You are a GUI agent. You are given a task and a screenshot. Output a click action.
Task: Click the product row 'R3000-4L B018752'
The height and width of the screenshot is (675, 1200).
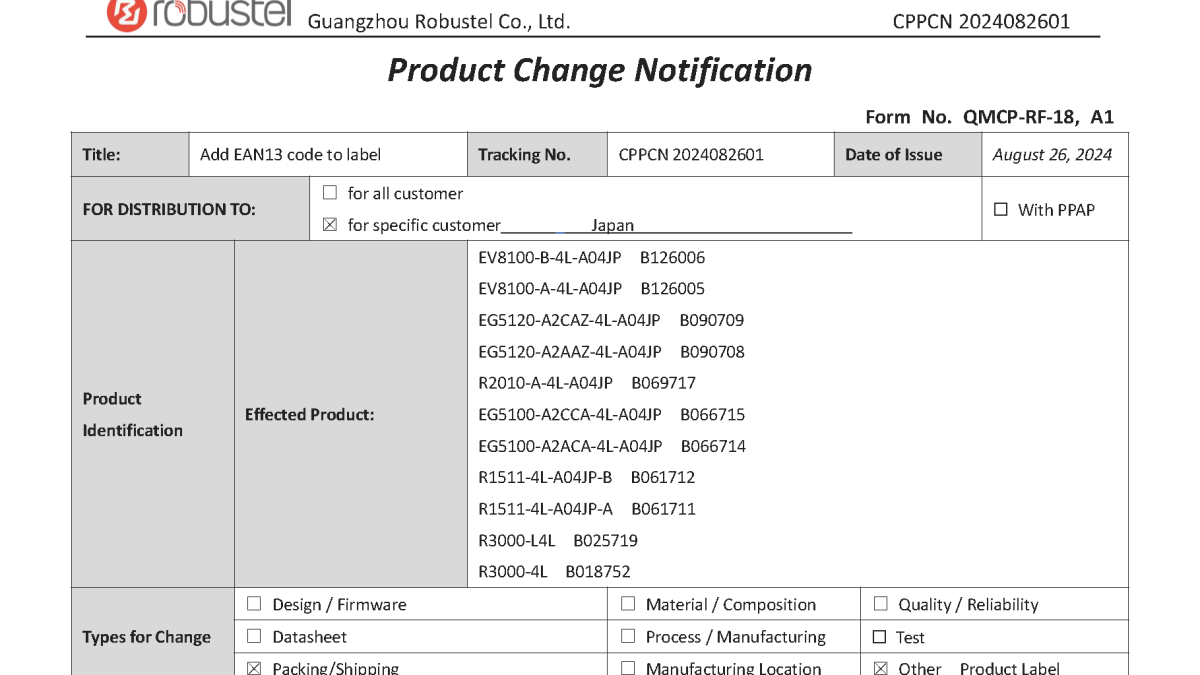pos(554,572)
